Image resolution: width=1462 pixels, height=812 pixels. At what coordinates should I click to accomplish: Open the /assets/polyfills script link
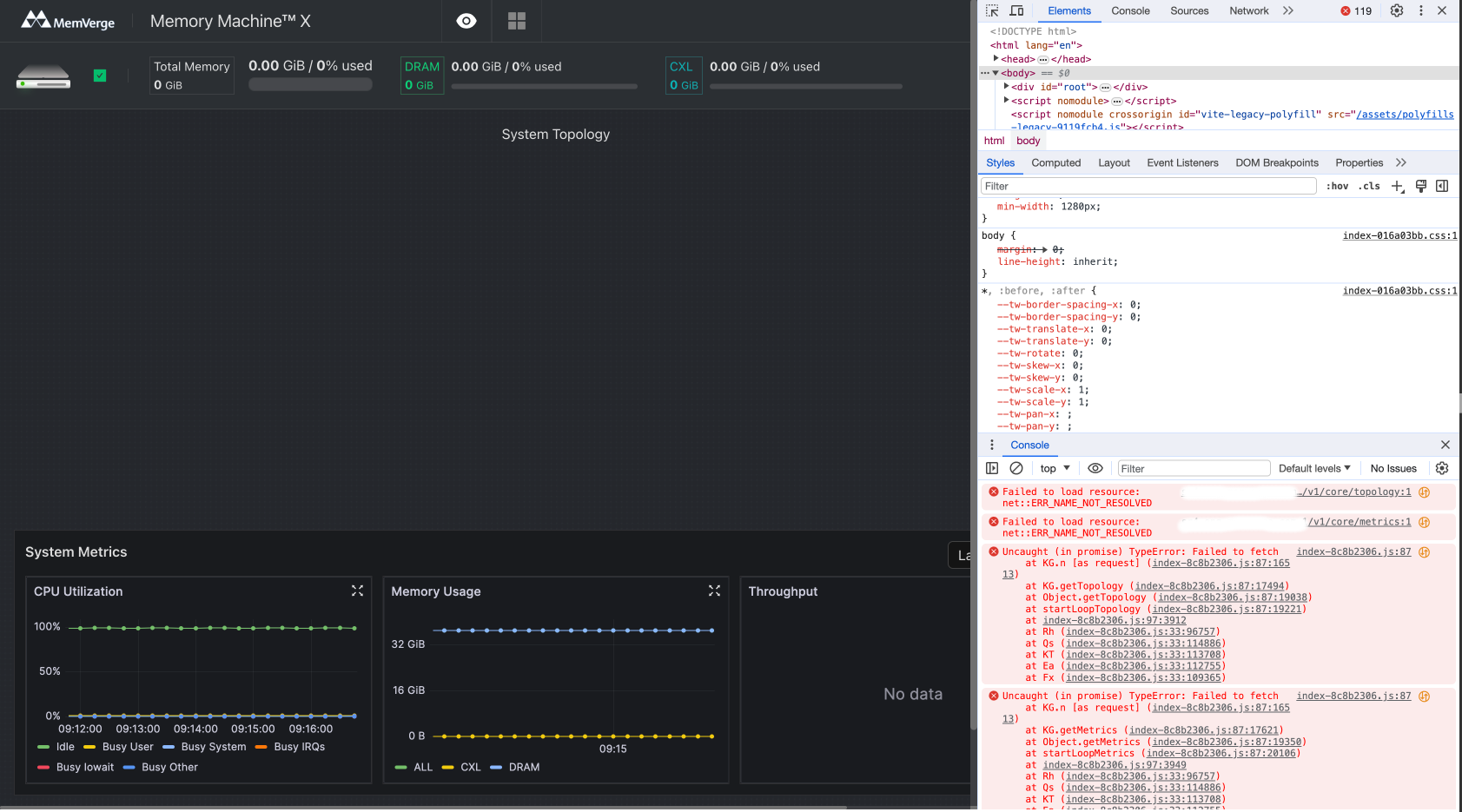coord(1405,115)
